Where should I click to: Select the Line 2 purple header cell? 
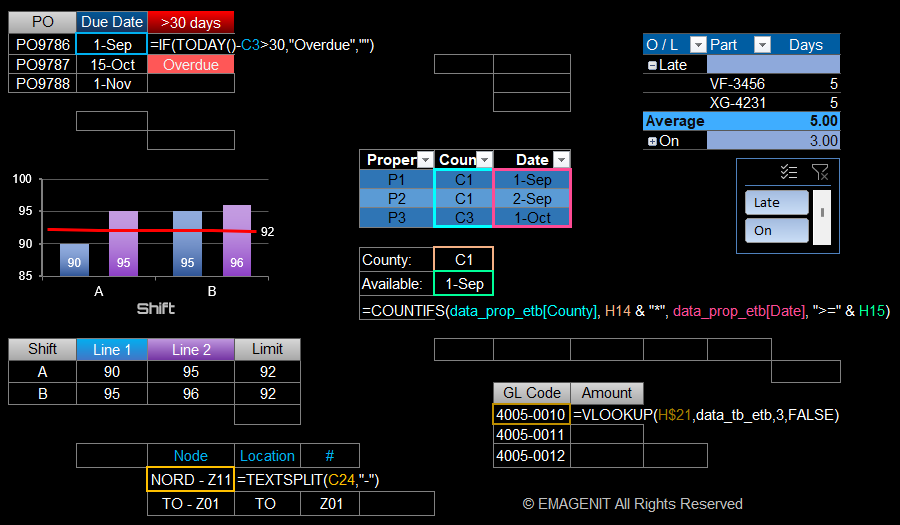190,349
